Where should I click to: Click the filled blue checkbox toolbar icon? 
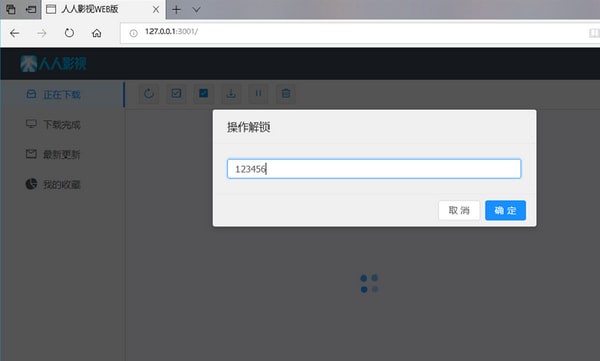point(204,93)
